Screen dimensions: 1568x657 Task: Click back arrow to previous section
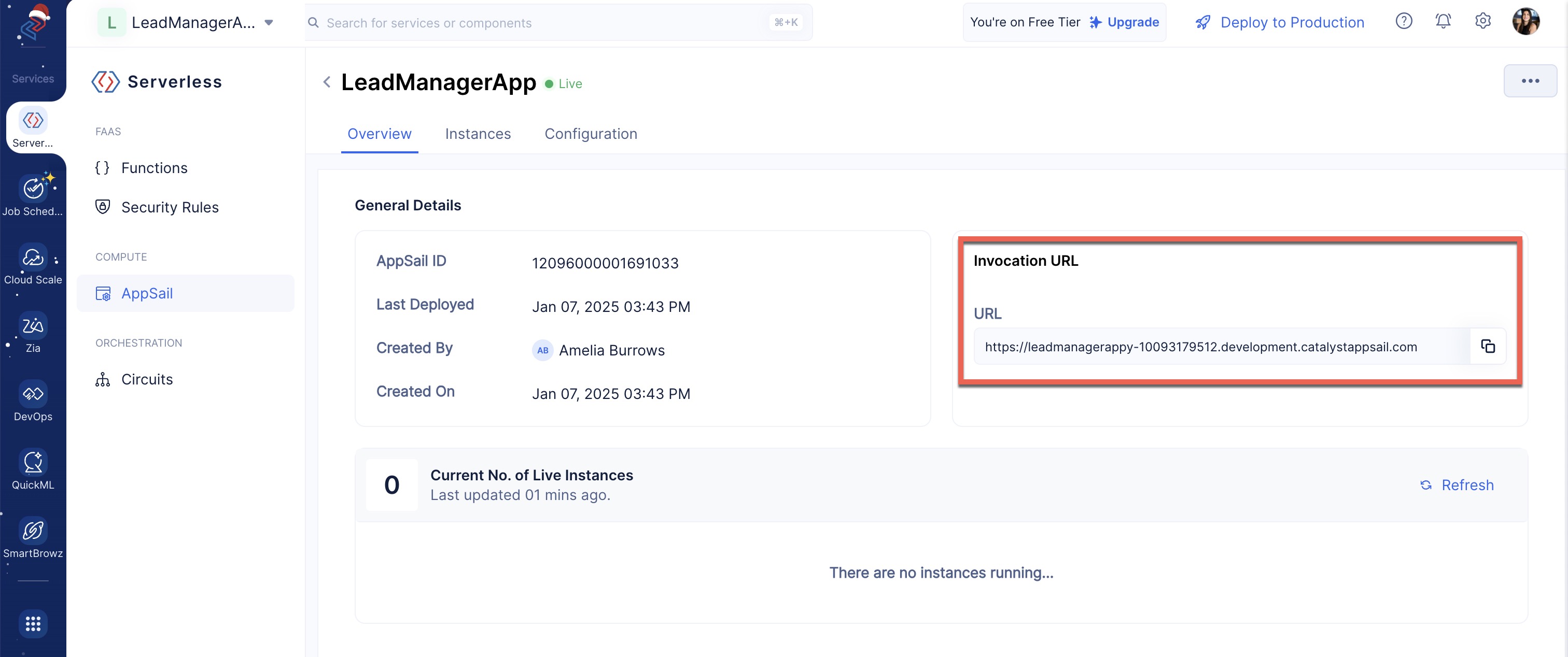point(326,82)
